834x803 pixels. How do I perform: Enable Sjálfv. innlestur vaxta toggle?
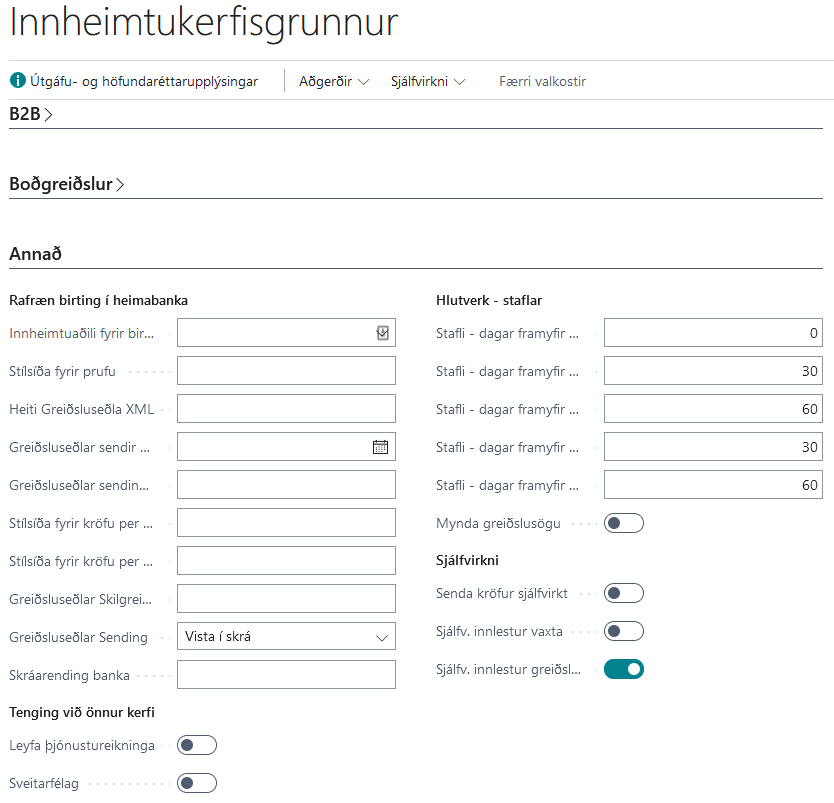[x=624, y=631]
